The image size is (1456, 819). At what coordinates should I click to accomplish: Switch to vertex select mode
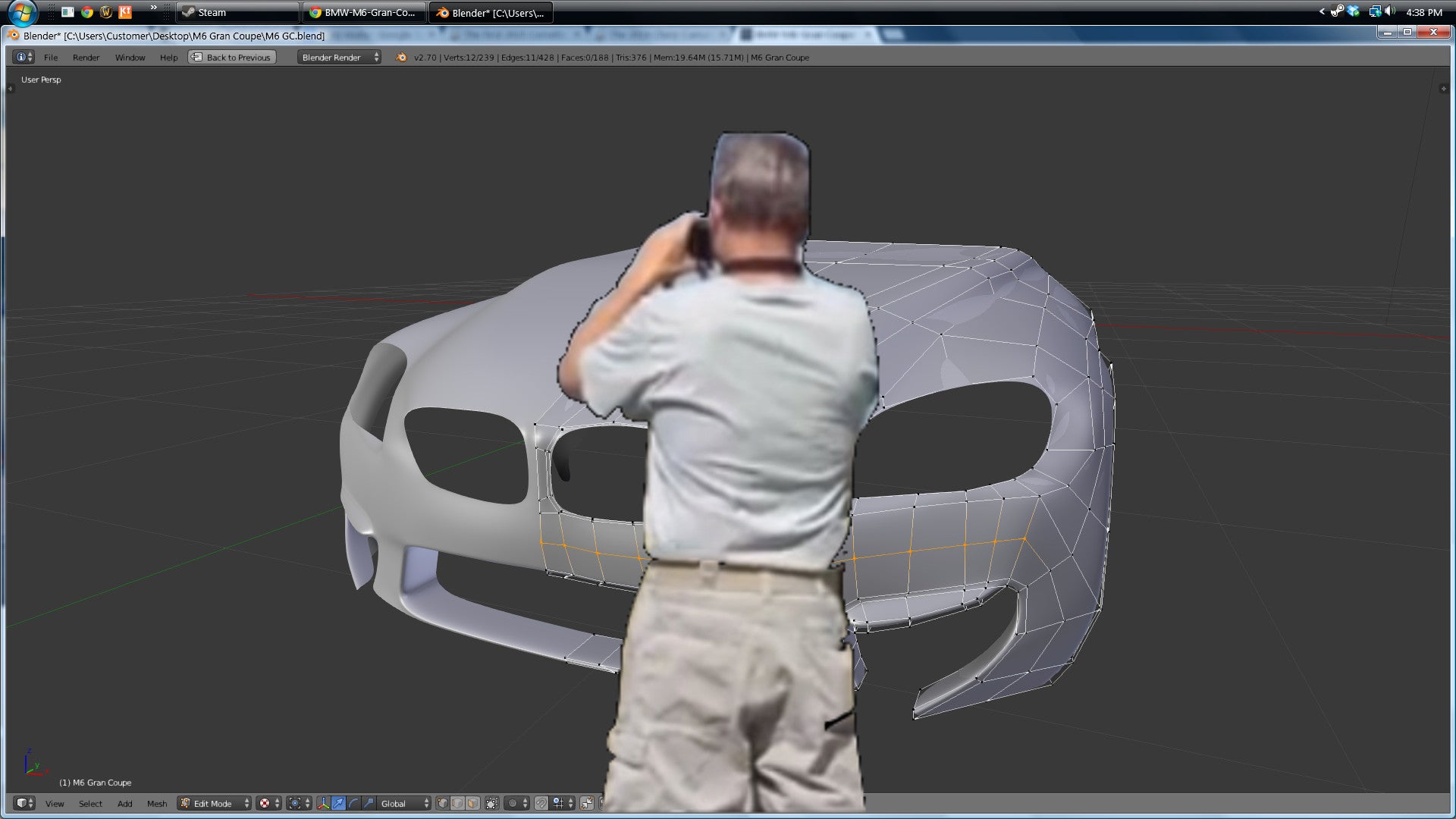pyautogui.click(x=443, y=803)
